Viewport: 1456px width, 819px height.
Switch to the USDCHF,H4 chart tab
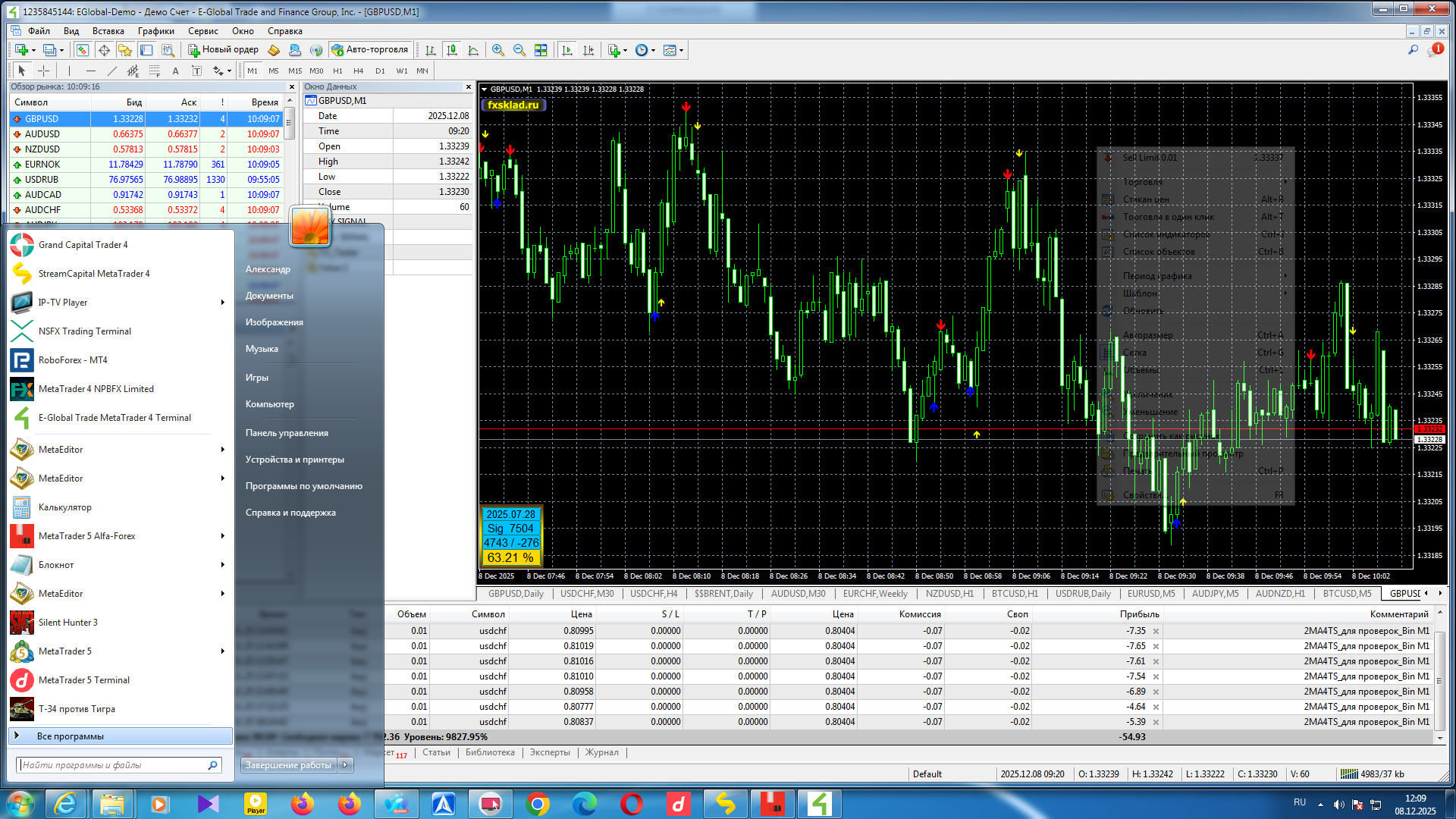tap(654, 594)
